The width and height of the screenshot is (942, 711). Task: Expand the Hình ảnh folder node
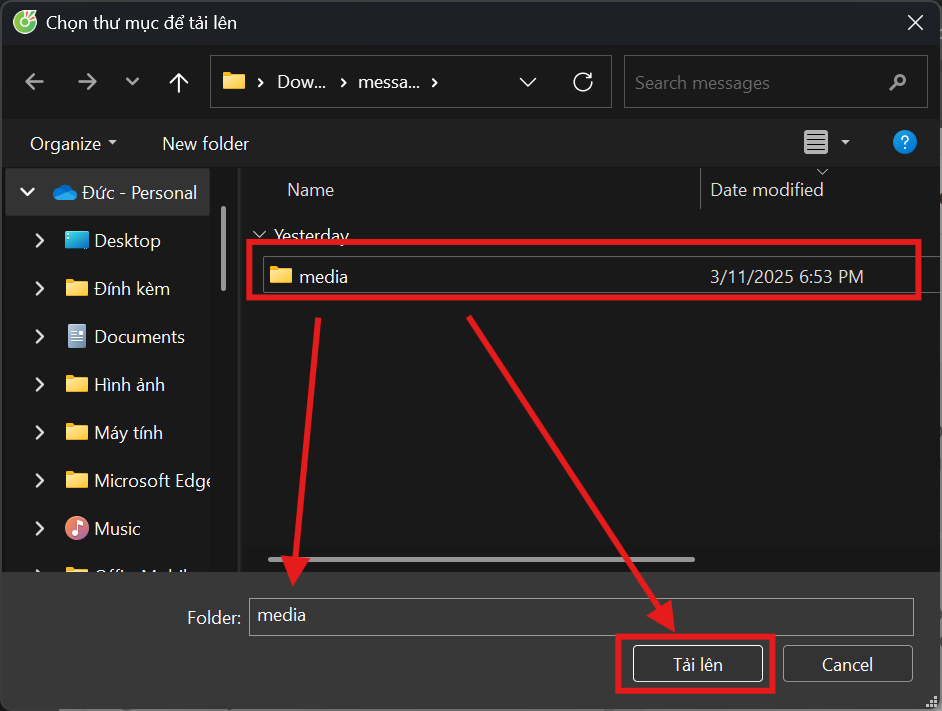(x=40, y=385)
